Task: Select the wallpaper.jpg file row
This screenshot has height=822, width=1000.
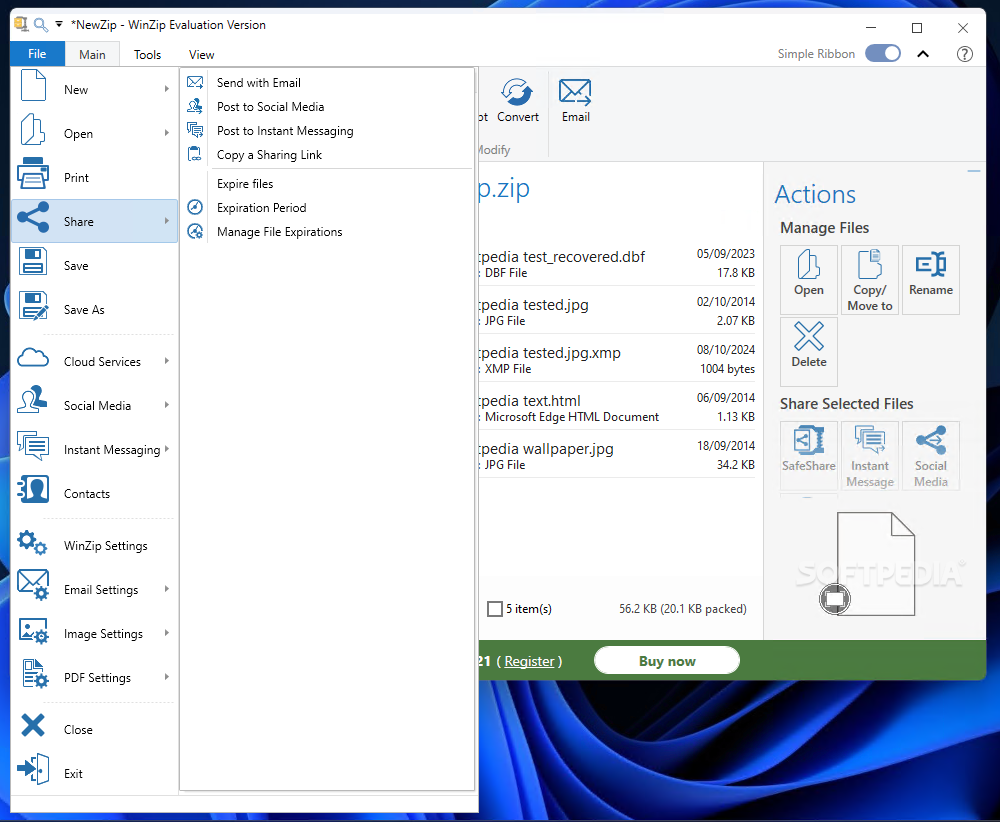Action: click(617, 455)
